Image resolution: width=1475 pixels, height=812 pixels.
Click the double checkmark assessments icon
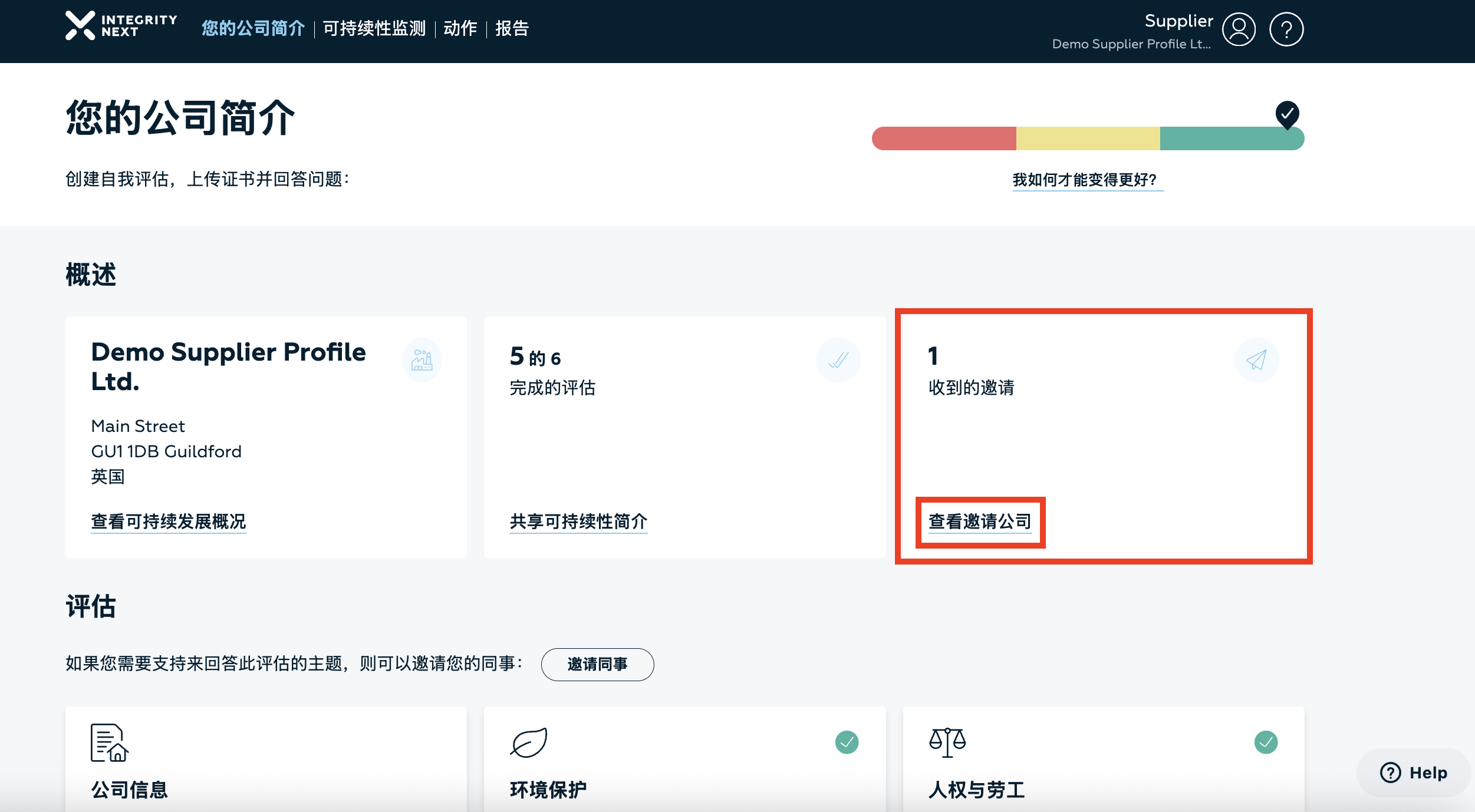tap(838, 359)
